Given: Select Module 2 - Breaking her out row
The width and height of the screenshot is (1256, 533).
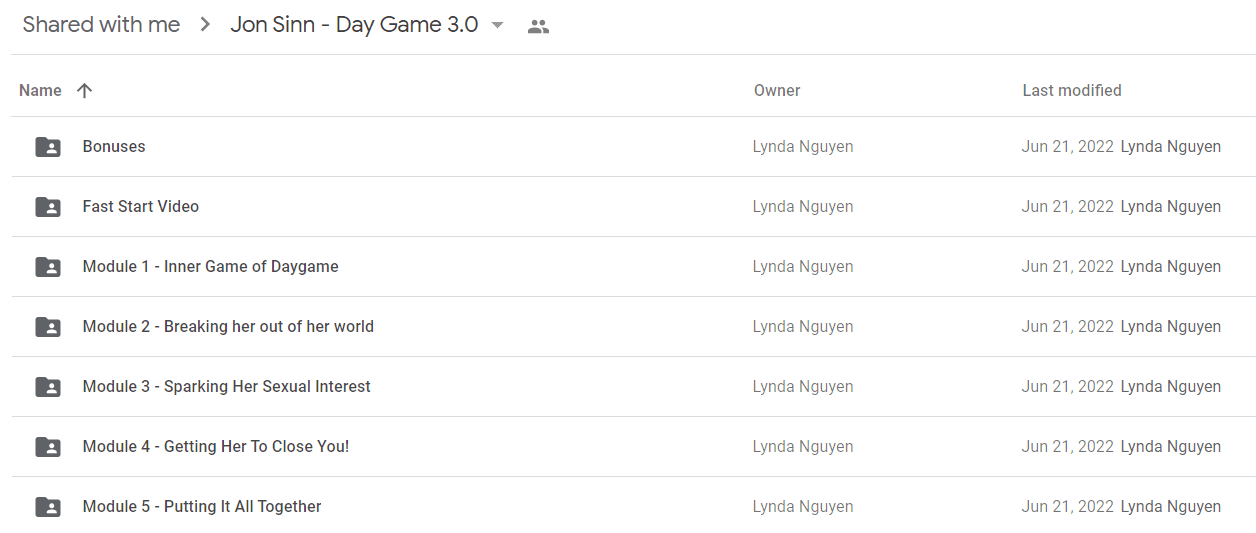Looking at the screenshot, I should pyautogui.click(x=634, y=327).
